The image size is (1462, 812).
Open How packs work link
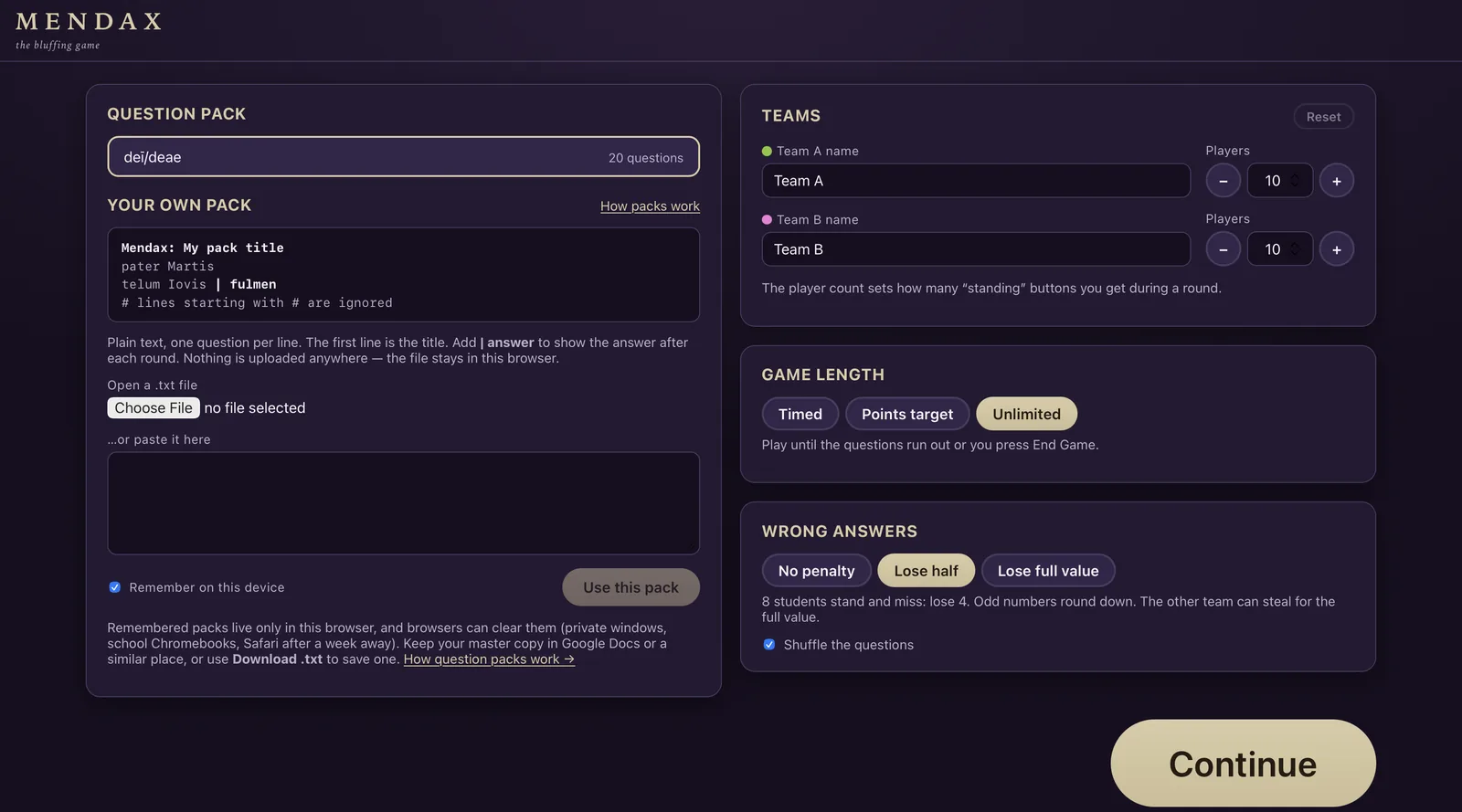click(650, 206)
